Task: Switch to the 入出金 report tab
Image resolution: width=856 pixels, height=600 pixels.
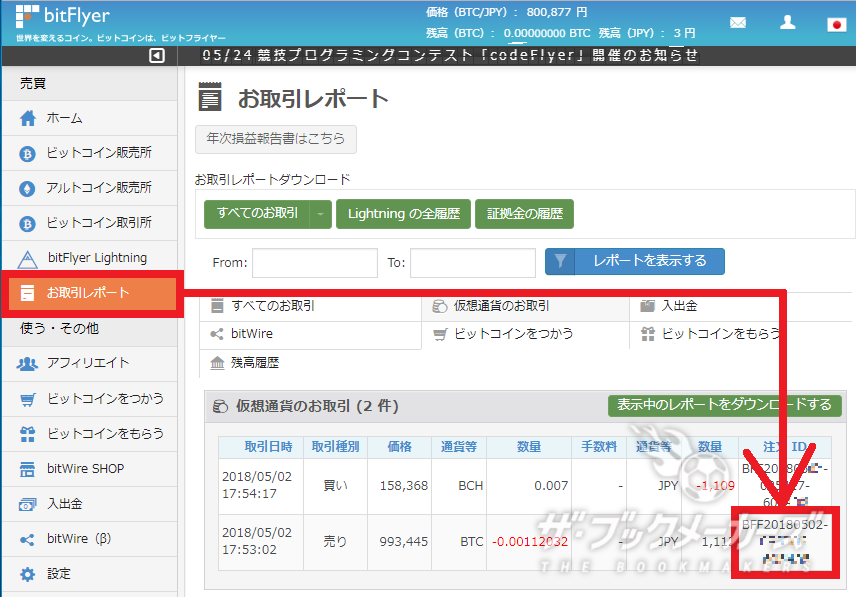Action: click(742, 306)
